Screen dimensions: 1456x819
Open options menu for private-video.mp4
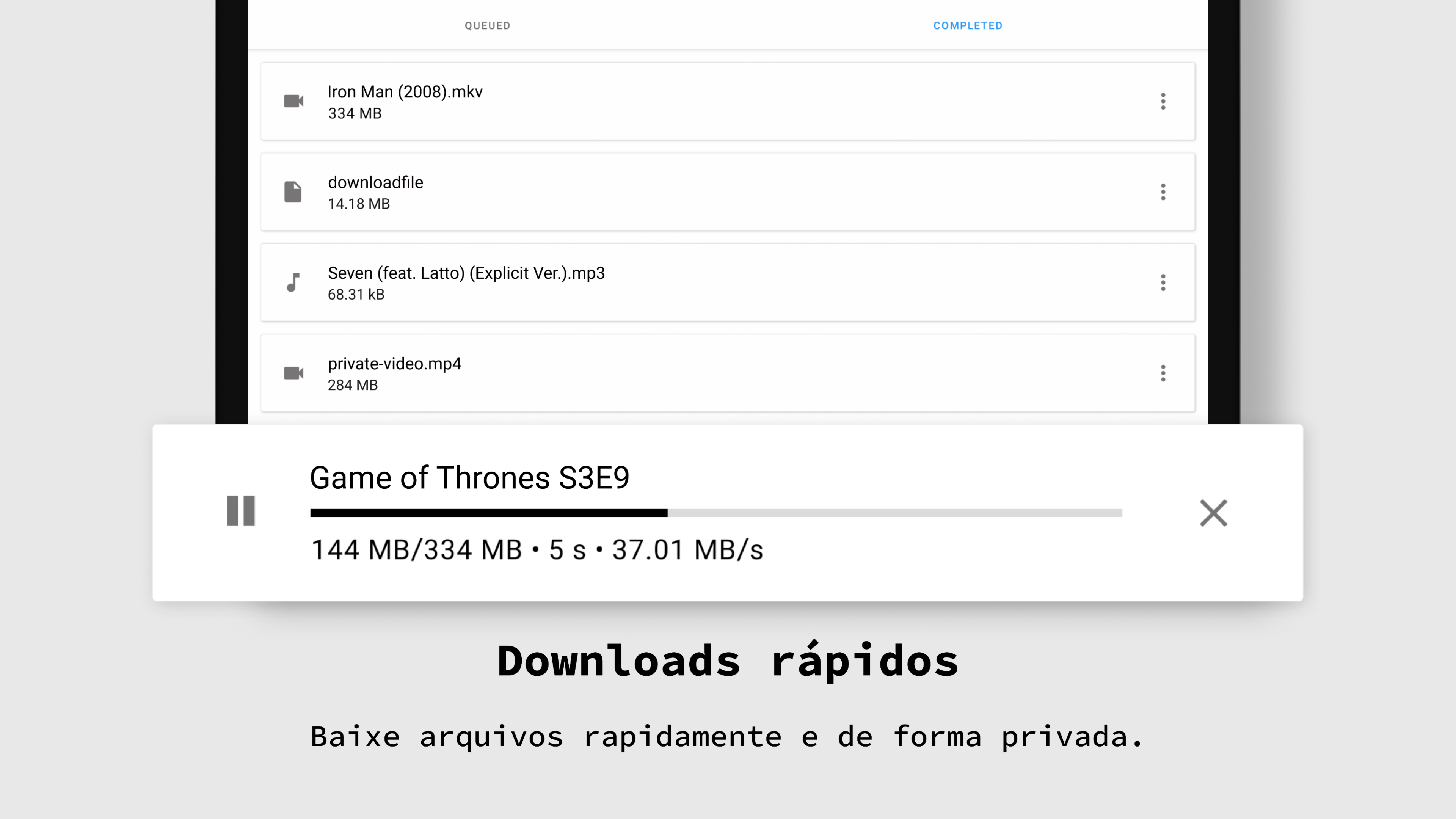(1163, 372)
